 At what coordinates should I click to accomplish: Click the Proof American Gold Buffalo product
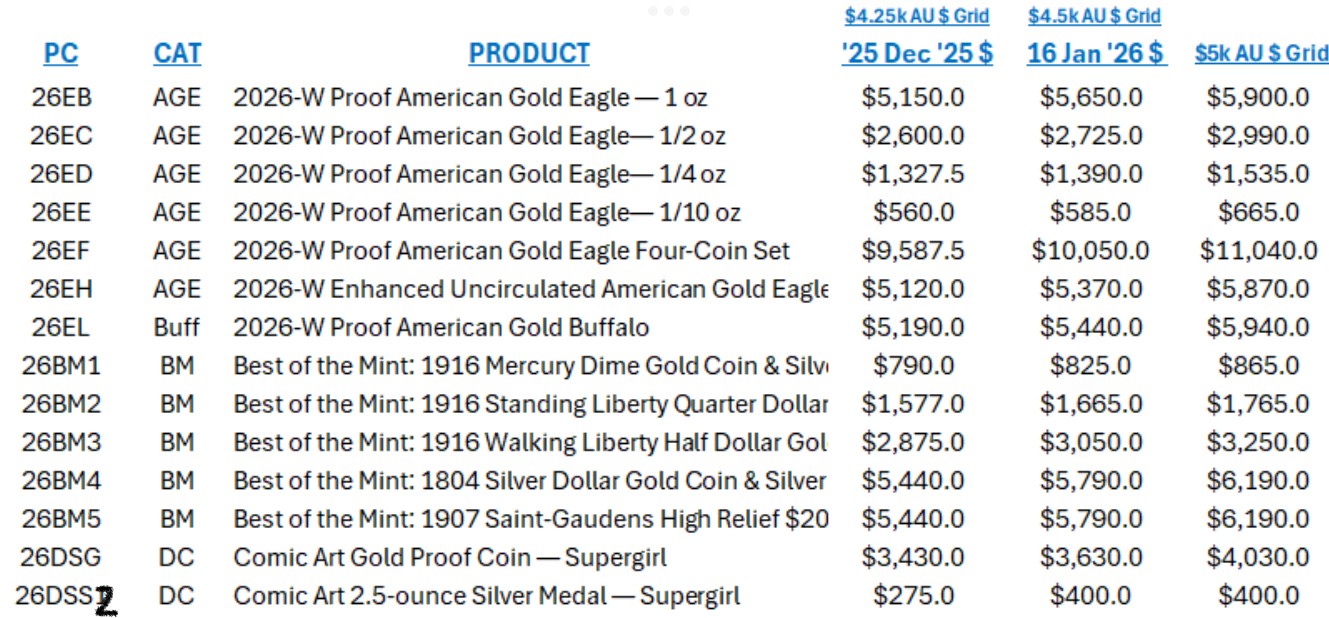click(441, 327)
